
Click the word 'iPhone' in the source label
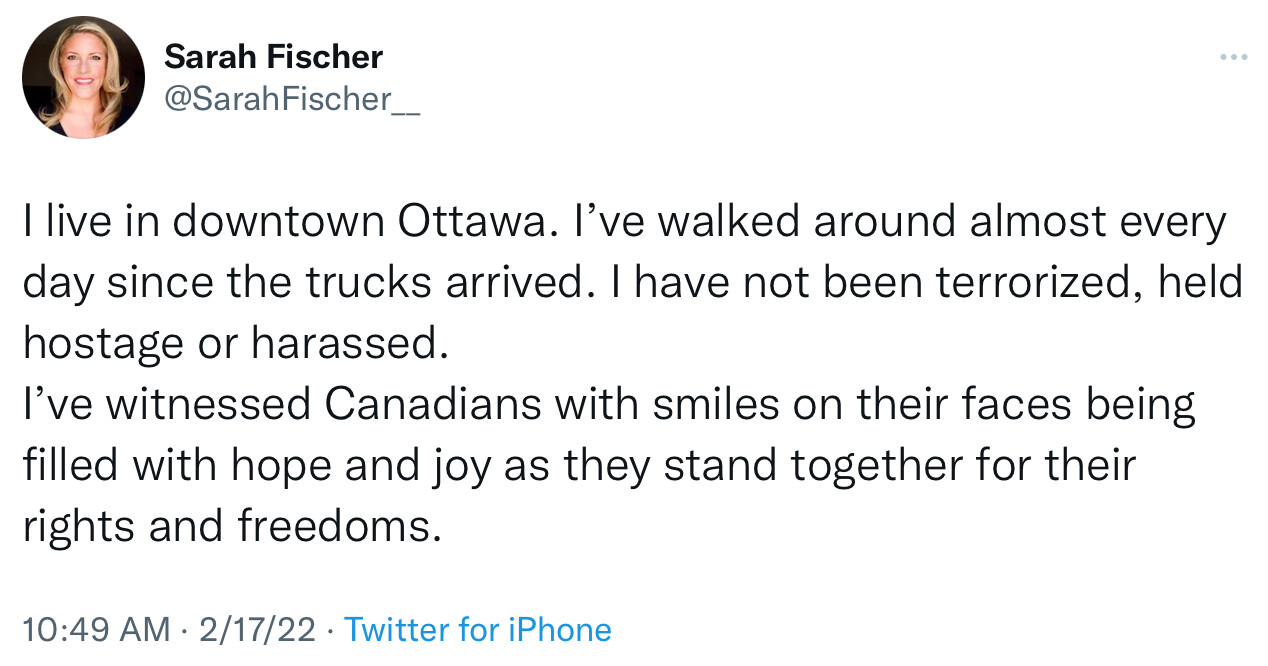click(559, 630)
